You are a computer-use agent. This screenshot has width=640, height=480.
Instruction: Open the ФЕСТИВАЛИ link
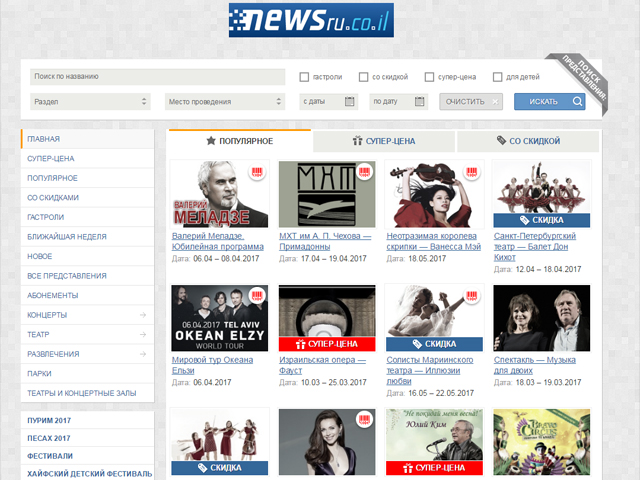50,456
